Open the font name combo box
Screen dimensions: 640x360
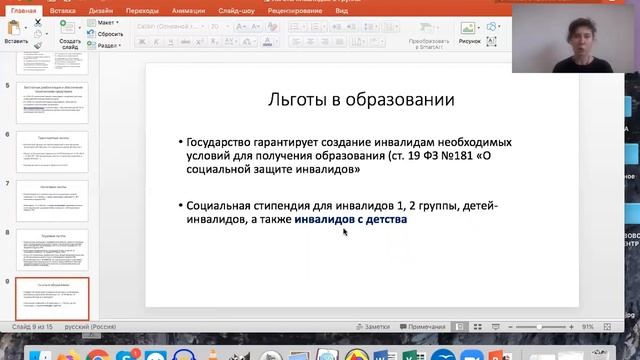pyautogui.click(x=170, y=27)
